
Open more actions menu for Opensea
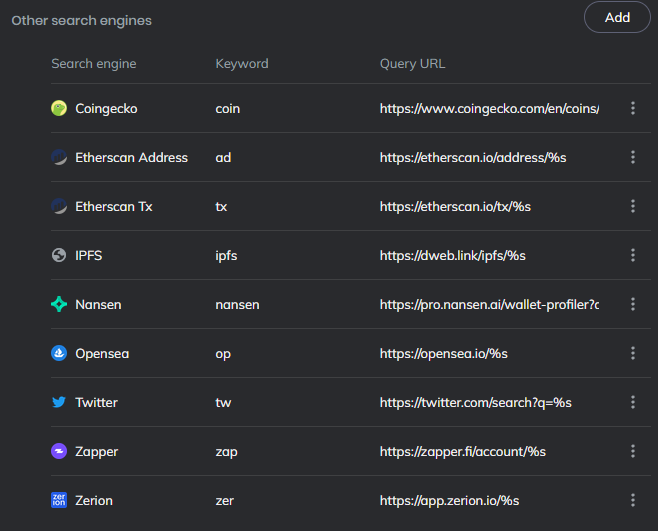tap(633, 353)
